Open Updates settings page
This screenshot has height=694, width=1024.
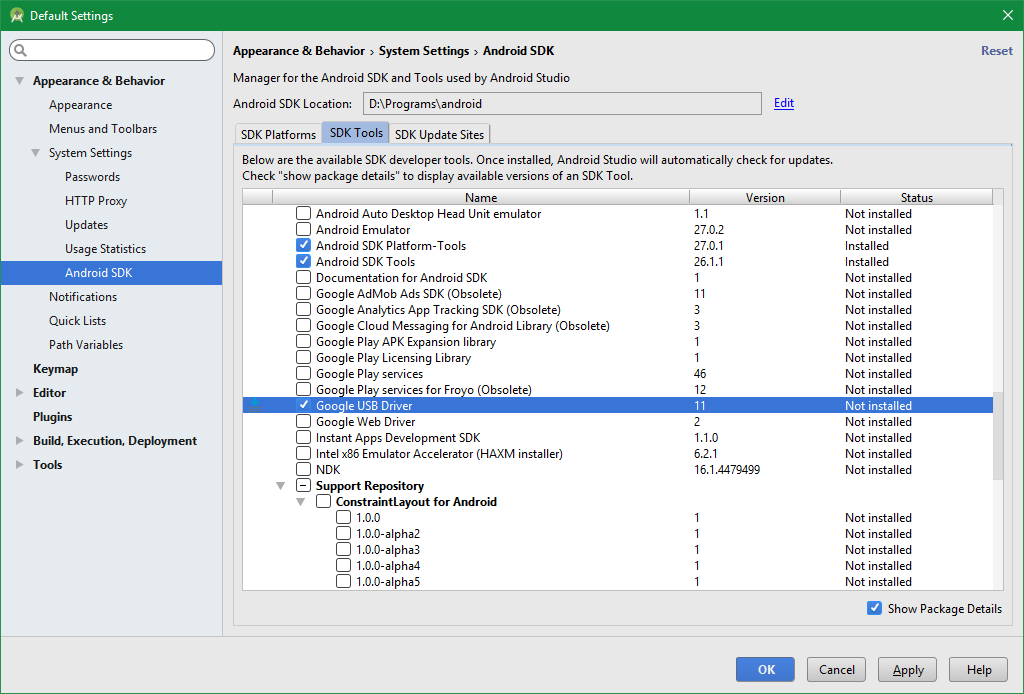coord(86,225)
